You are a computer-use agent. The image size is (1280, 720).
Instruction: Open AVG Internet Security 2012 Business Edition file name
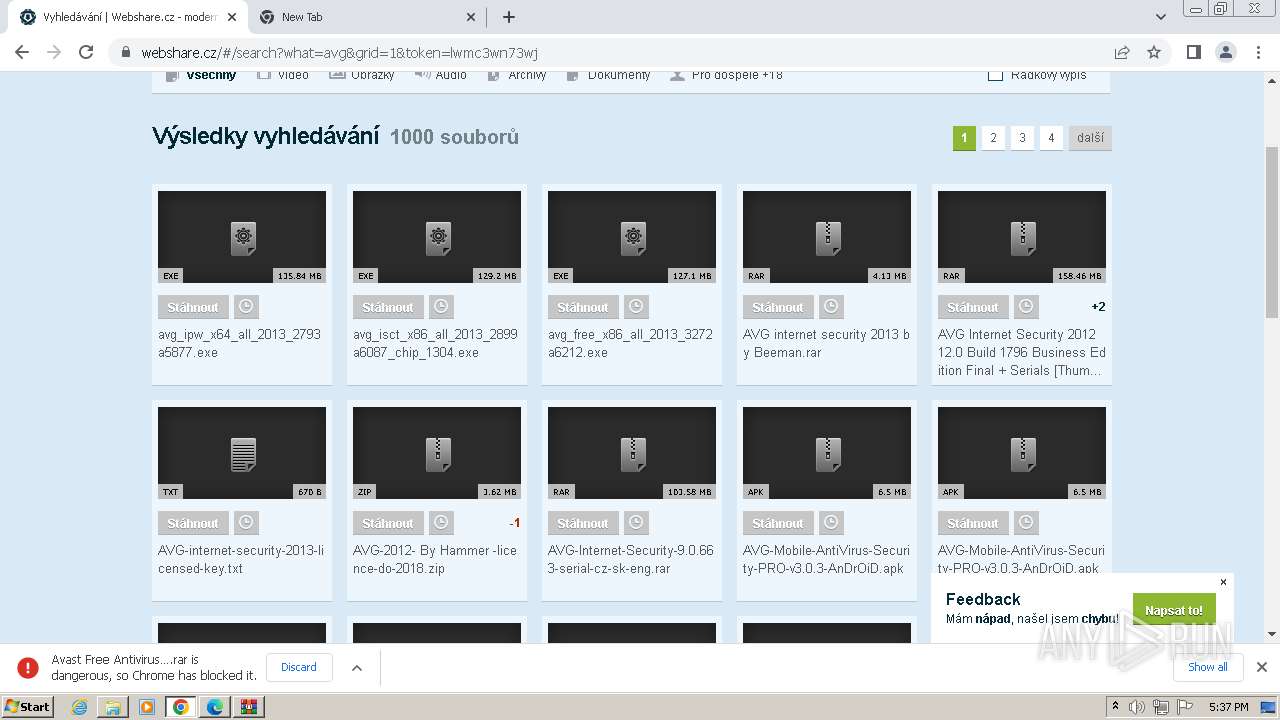(1022, 352)
